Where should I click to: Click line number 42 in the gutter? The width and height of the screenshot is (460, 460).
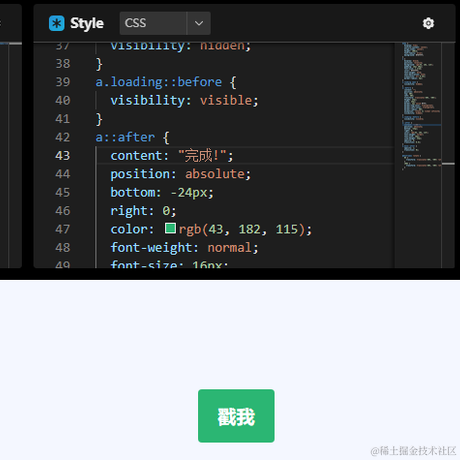[x=63, y=137]
